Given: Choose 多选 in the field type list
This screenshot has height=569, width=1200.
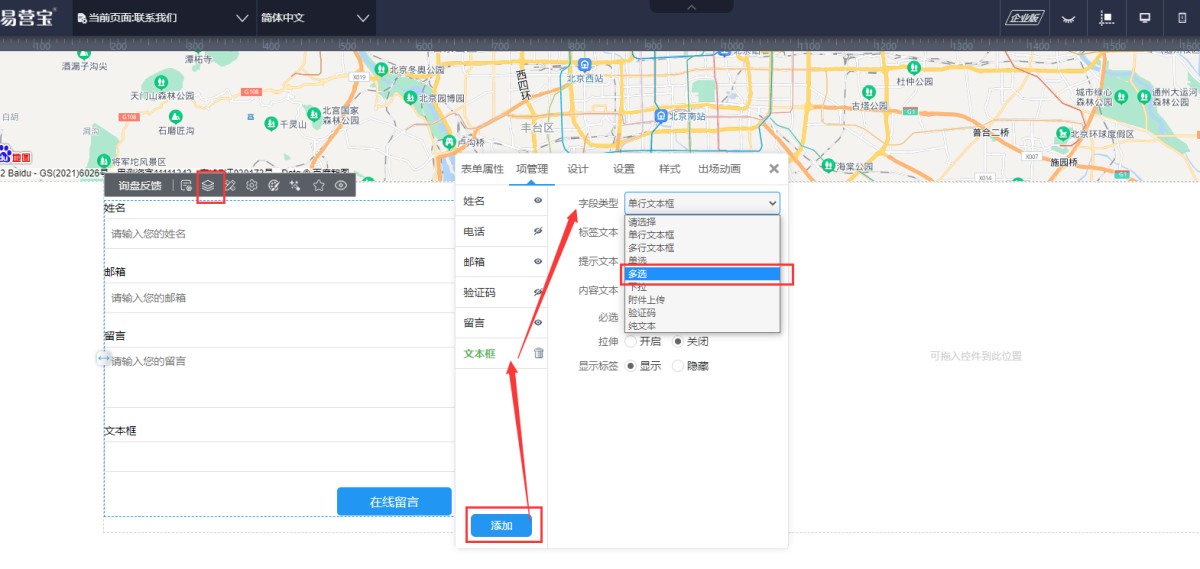Looking at the screenshot, I should coord(702,274).
